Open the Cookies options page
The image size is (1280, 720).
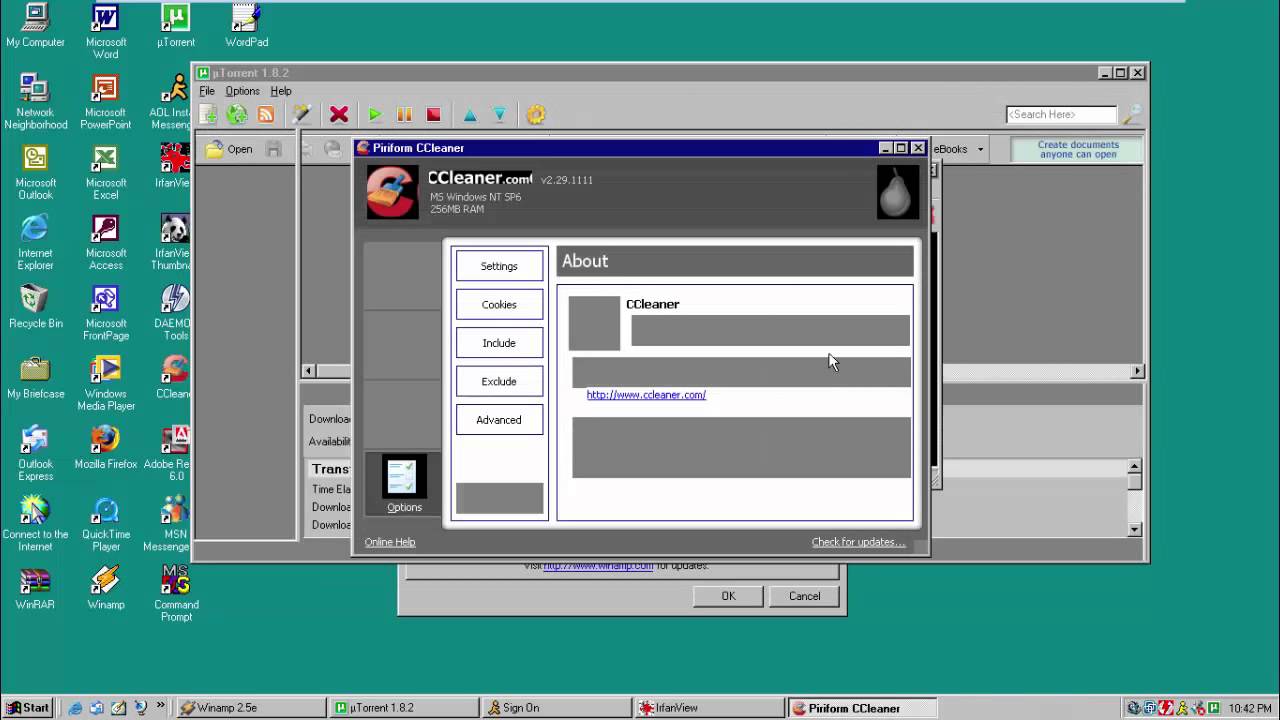tap(499, 305)
